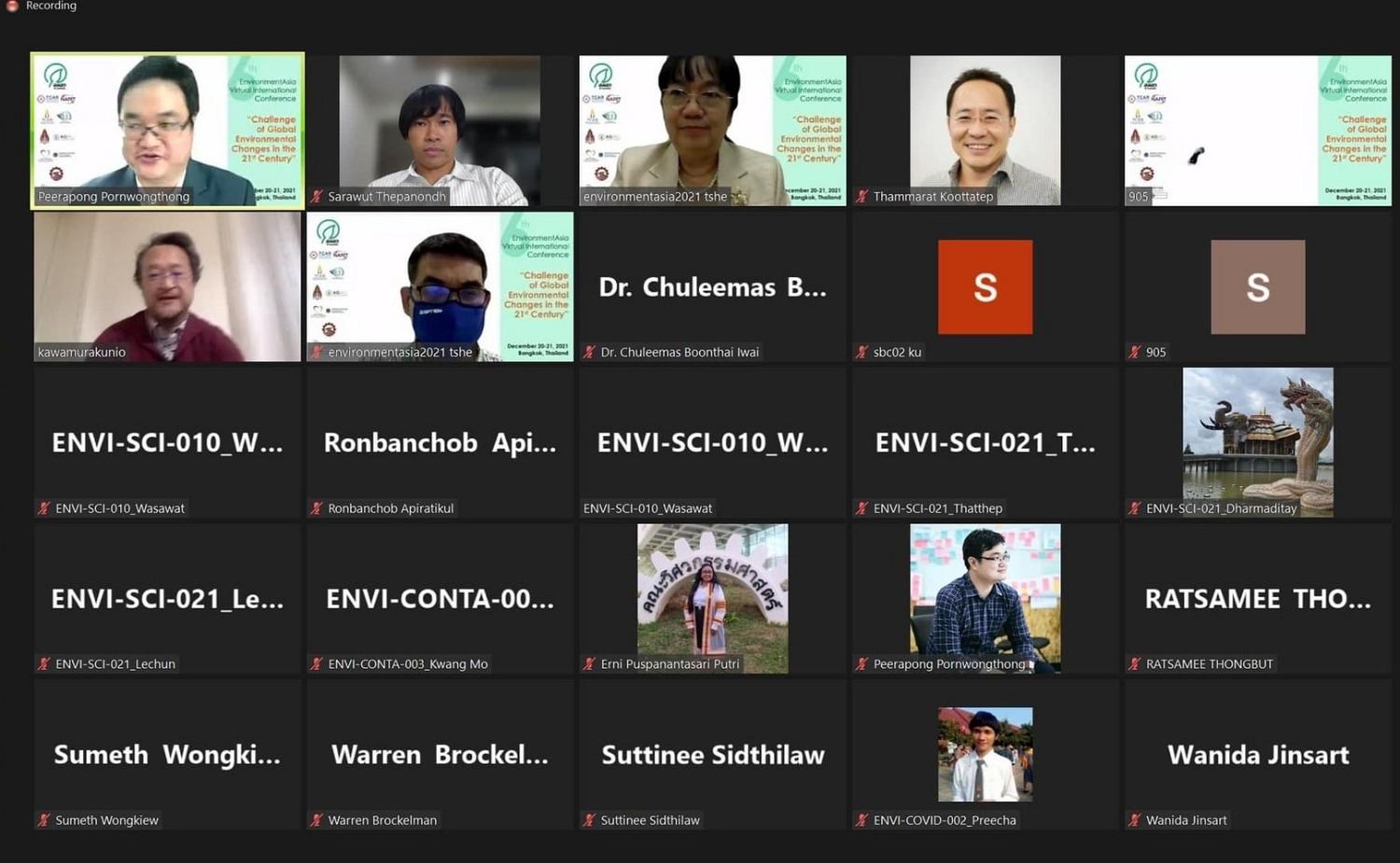This screenshot has width=1400, height=863.
Task: Click the large "ENVI-CONTA-00..." tile title
Action: 440,599
